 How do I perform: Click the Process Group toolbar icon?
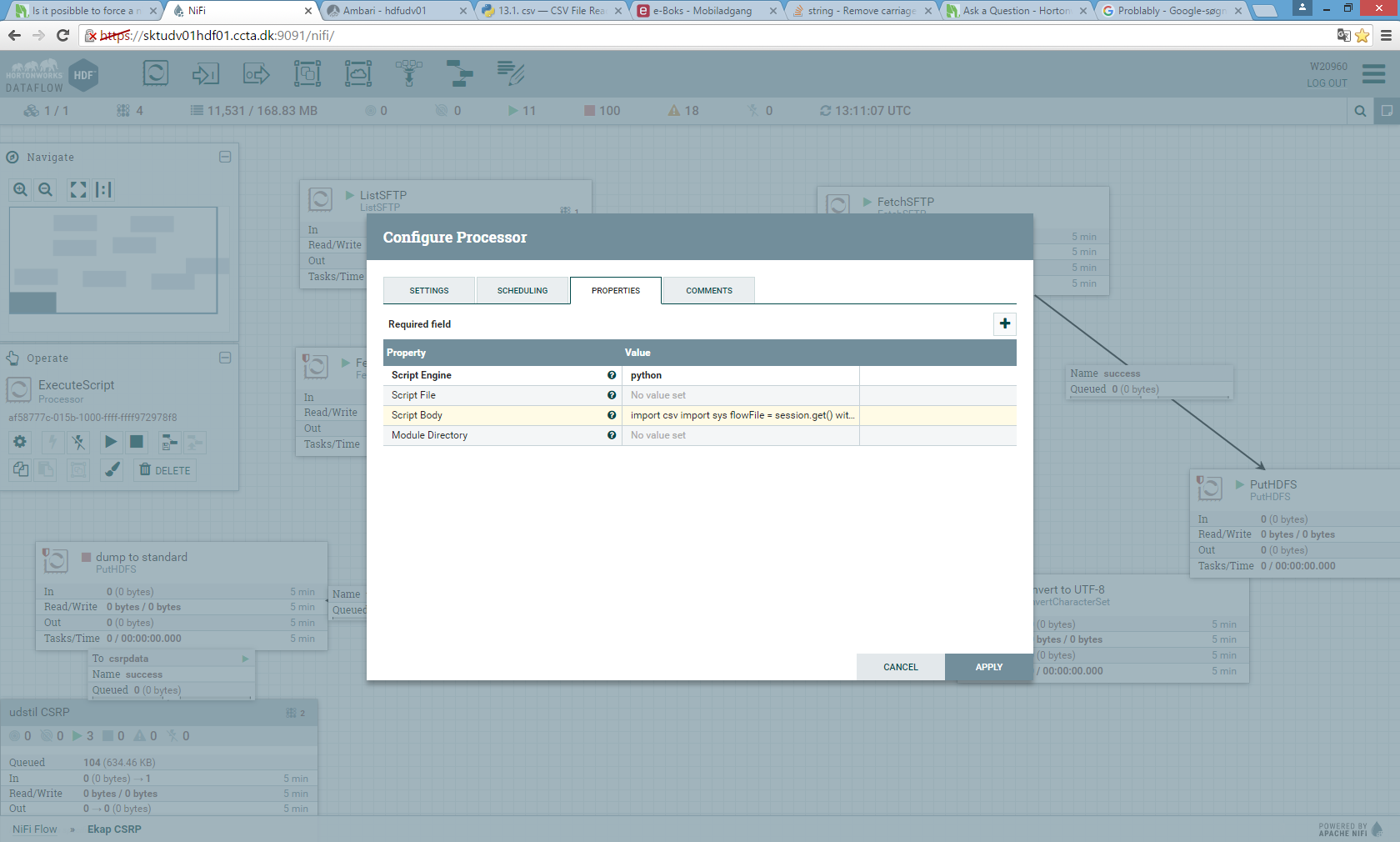tap(307, 73)
